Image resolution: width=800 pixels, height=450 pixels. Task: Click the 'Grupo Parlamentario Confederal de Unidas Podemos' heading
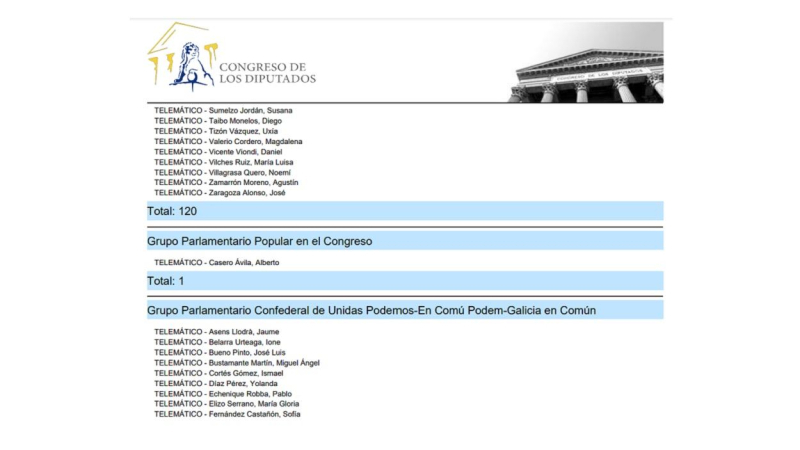click(x=405, y=310)
